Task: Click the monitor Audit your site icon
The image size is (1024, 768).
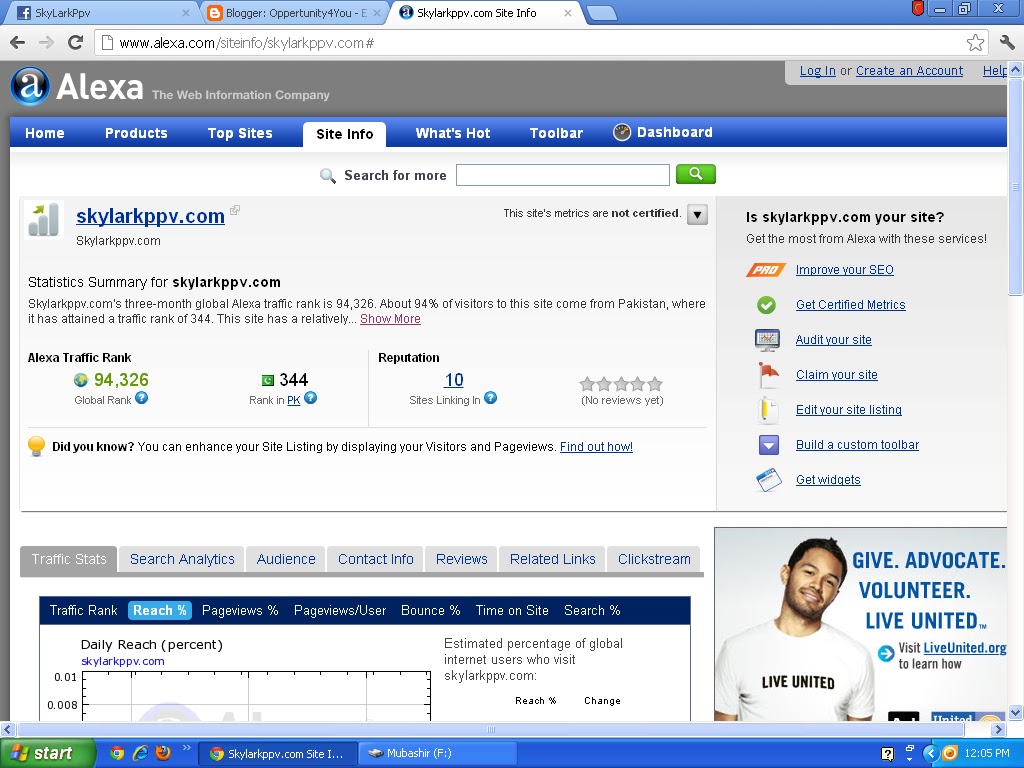Action: tap(767, 340)
